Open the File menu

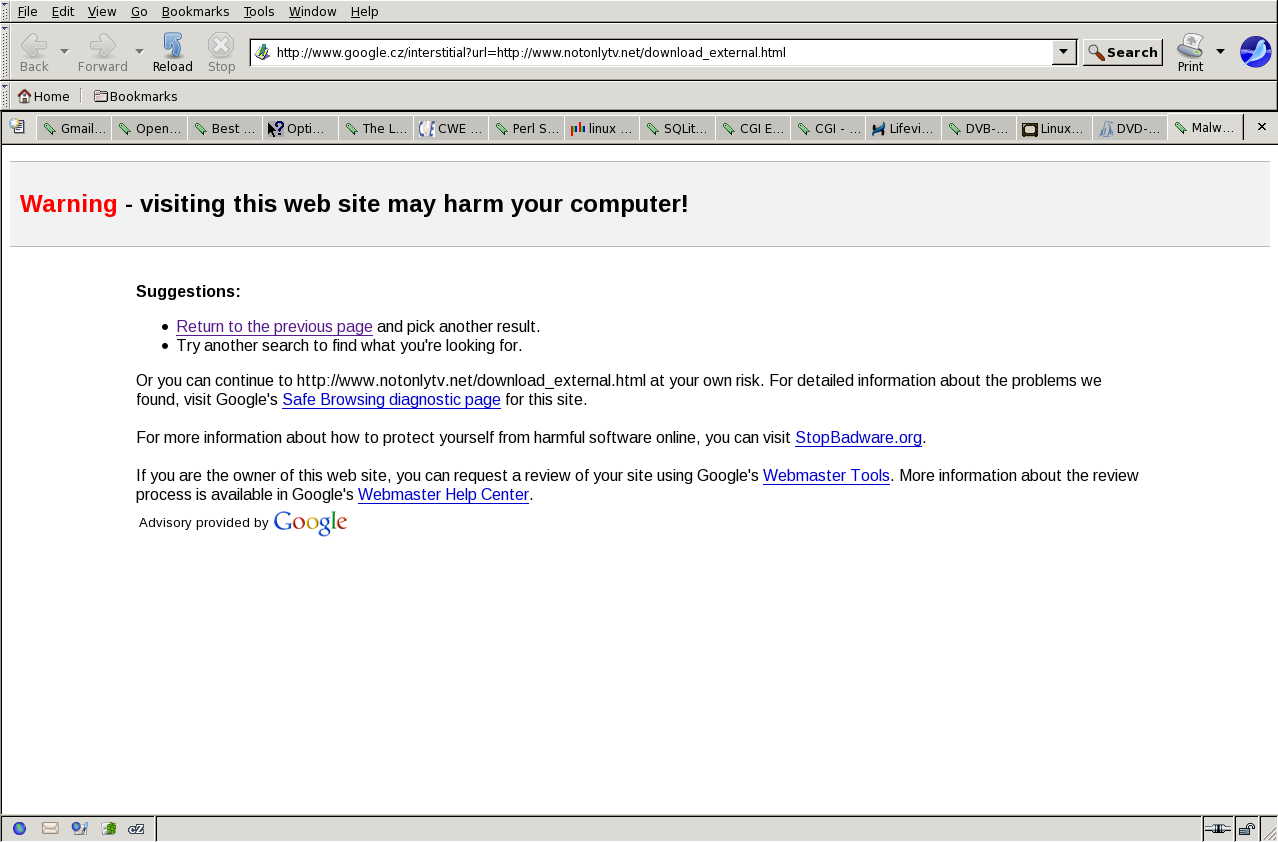pyautogui.click(x=27, y=11)
